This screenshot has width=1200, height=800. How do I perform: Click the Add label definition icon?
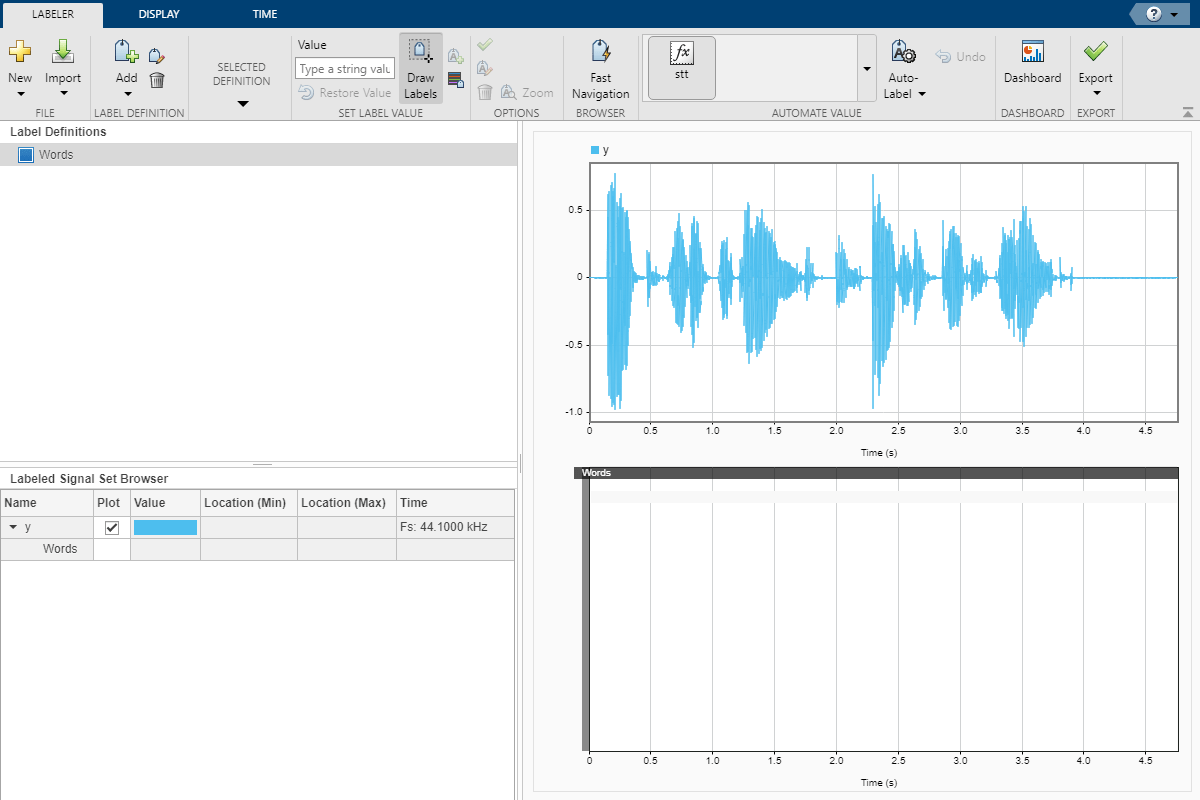tap(126, 53)
